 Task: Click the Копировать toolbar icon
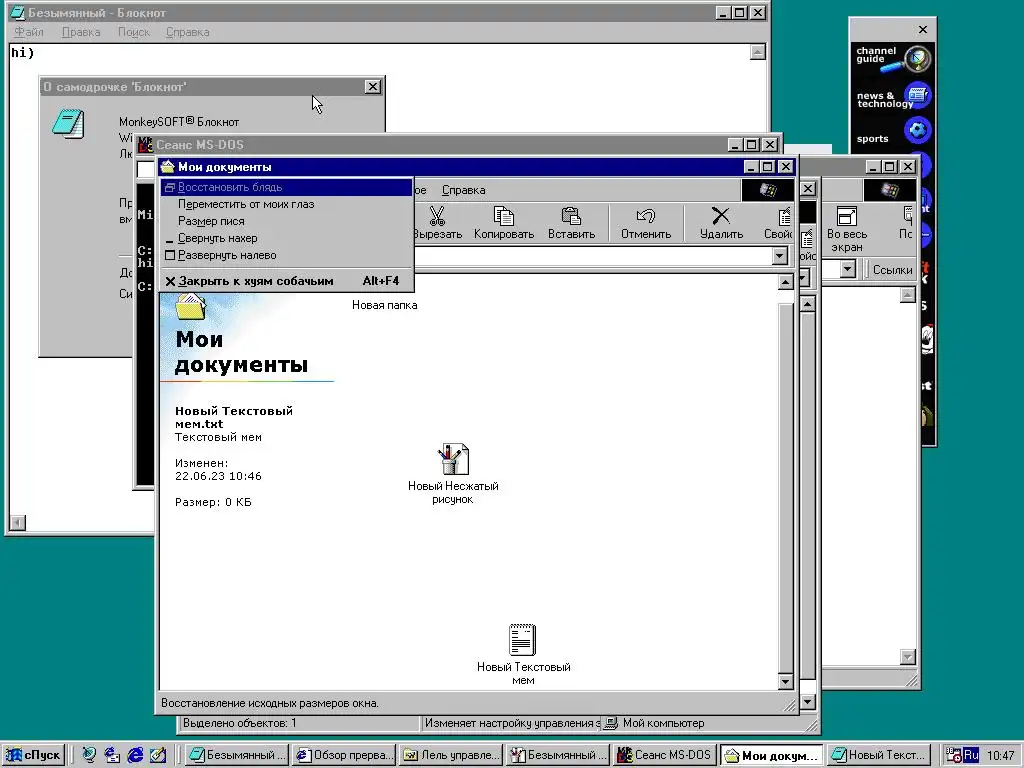tap(504, 216)
